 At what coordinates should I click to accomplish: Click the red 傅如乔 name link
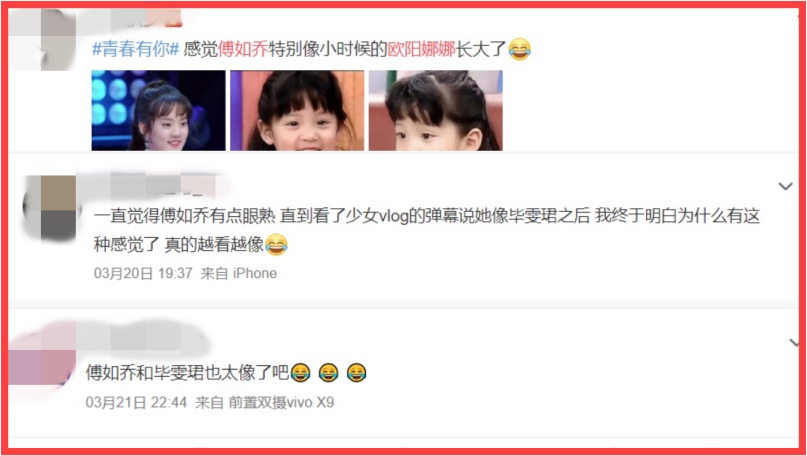pyautogui.click(x=243, y=49)
